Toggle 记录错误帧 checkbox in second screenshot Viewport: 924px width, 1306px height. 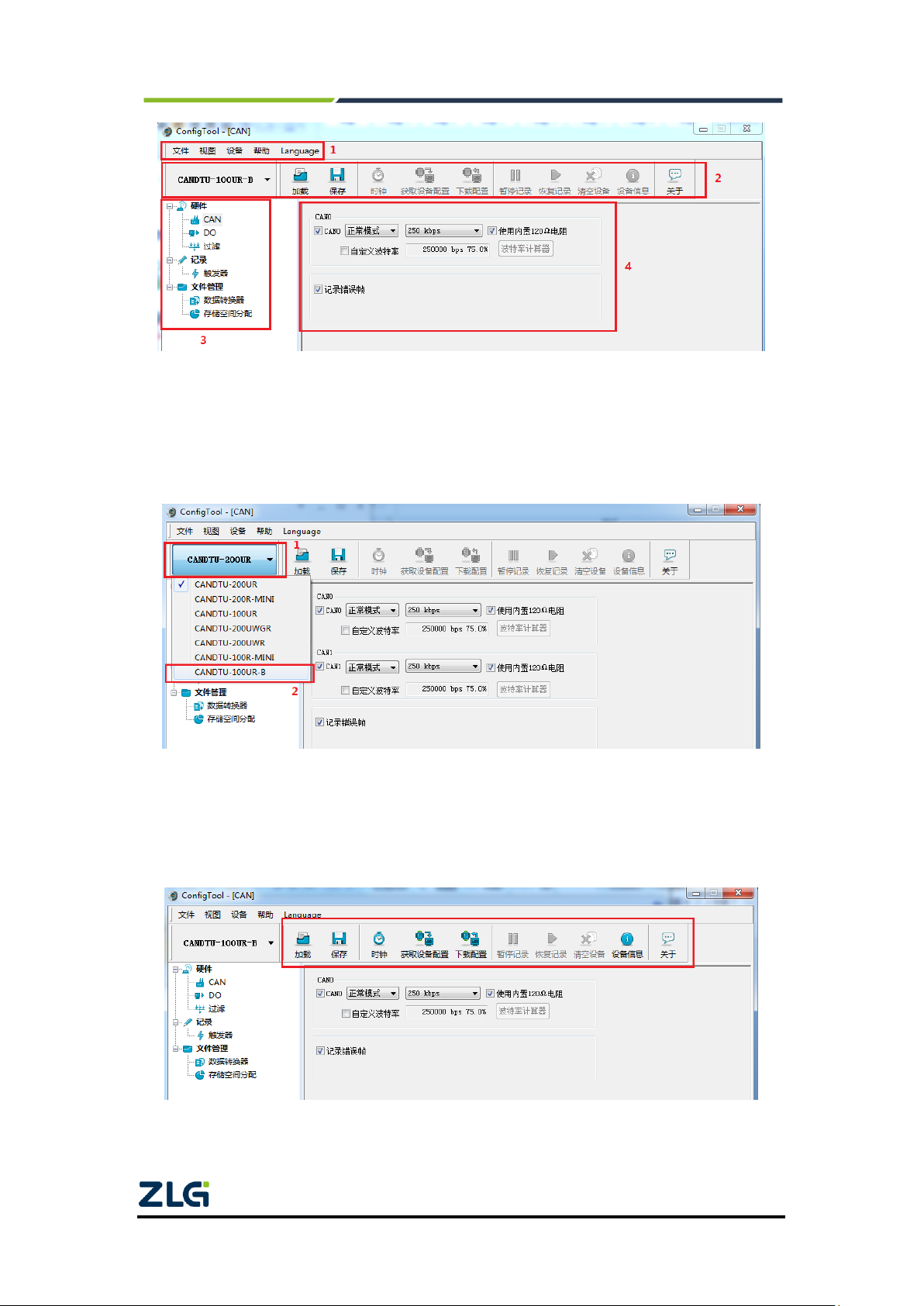click(319, 722)
